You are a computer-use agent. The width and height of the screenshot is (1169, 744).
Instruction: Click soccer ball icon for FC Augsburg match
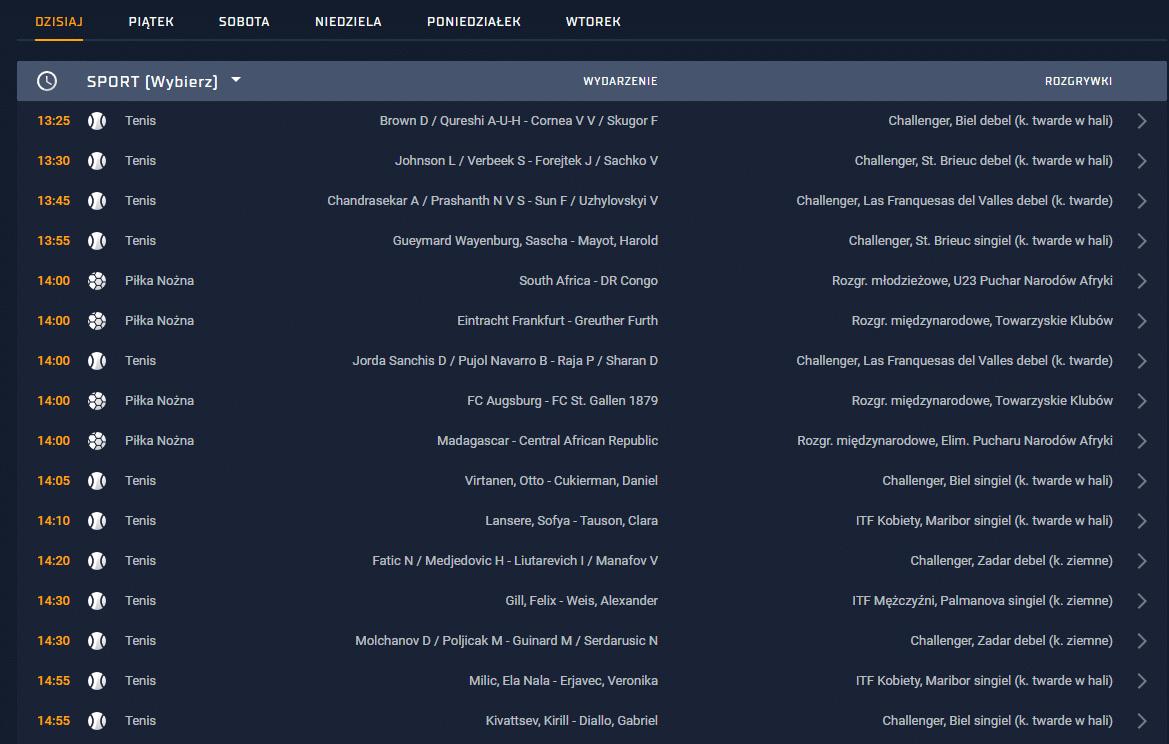tap(97, 401)
